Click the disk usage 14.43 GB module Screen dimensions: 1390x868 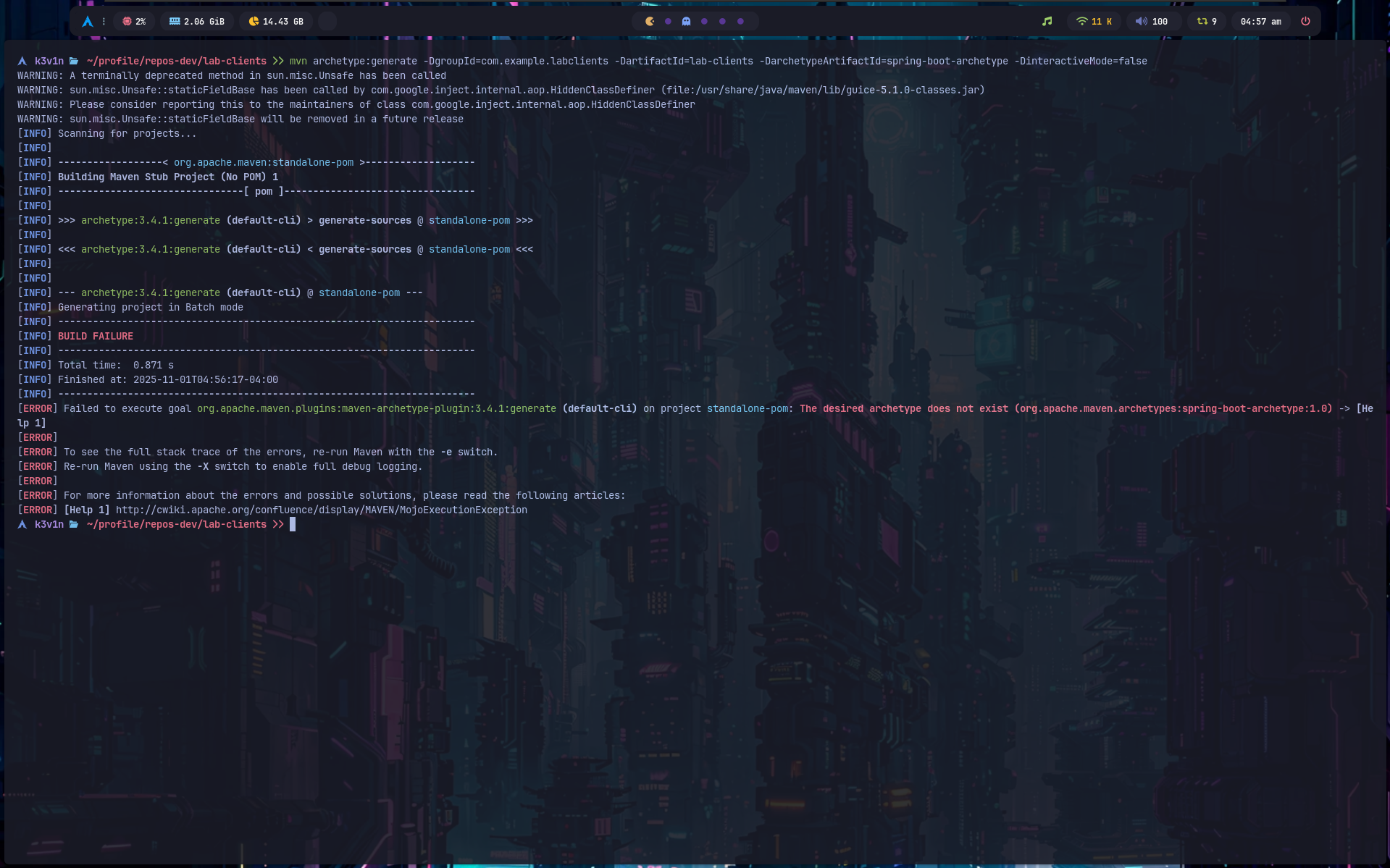[x=276, y=22]
